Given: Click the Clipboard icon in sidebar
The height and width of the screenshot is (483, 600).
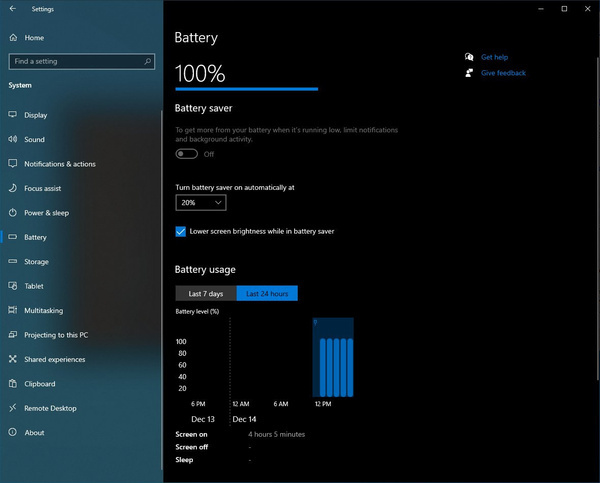Looking at the screenshot, I should pos(13,383).
